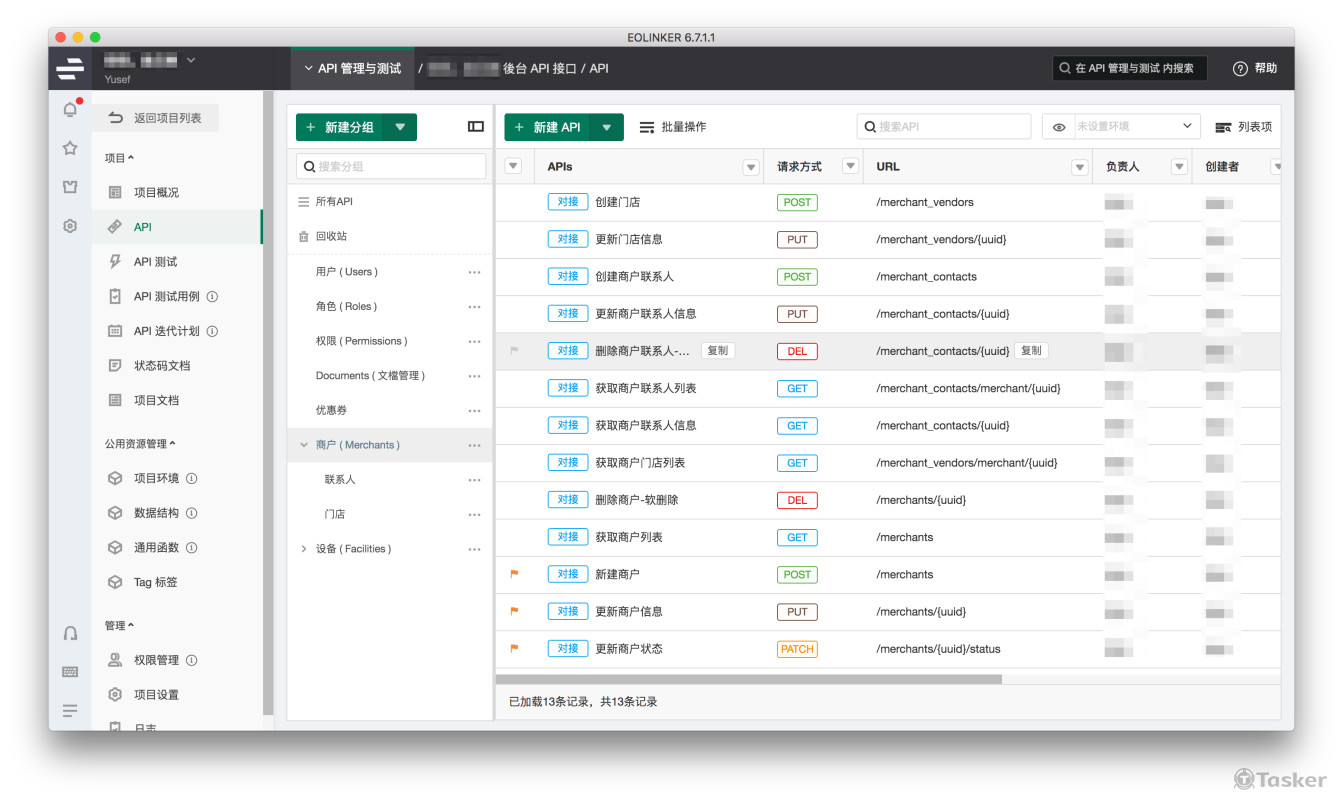1343x800 pixels.
Task: Click the notification bell icon
Action: 70,110
